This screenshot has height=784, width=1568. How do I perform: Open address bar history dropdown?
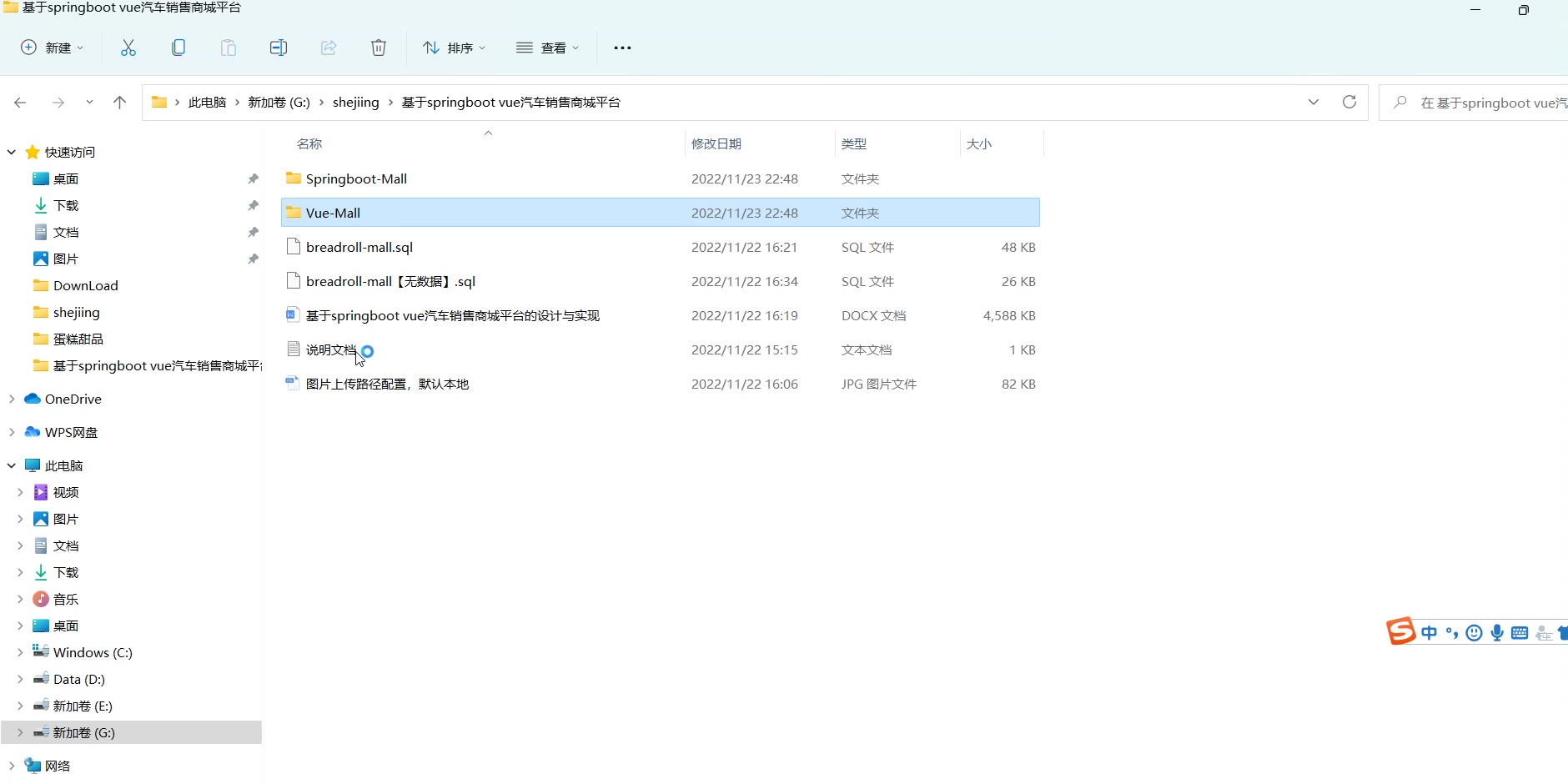click(1314, 102)
